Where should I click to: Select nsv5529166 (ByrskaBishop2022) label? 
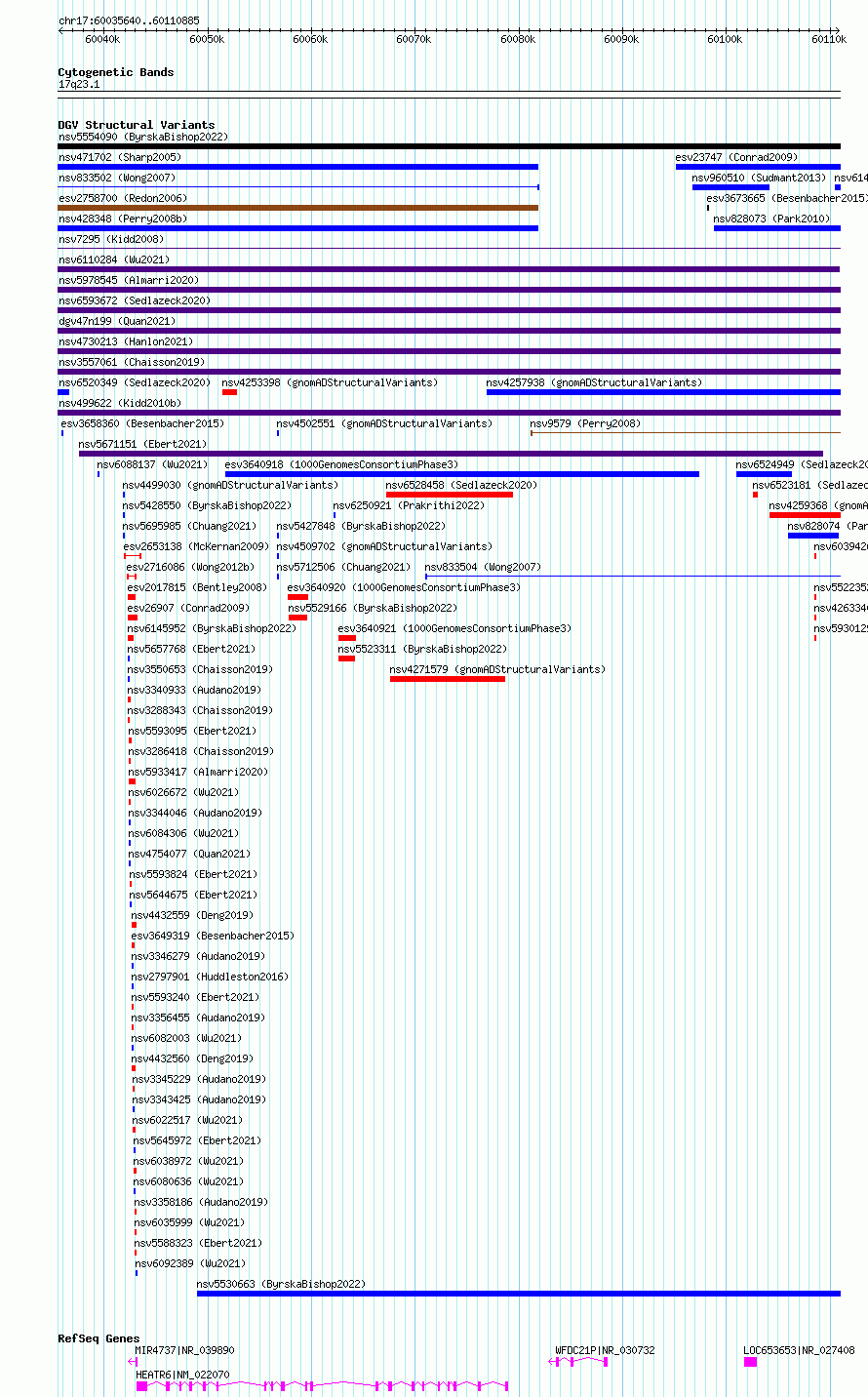[374, 608]
